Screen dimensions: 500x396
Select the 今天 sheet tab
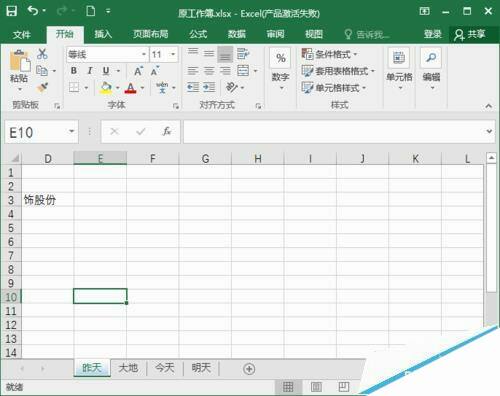click(x=165, y=368)
